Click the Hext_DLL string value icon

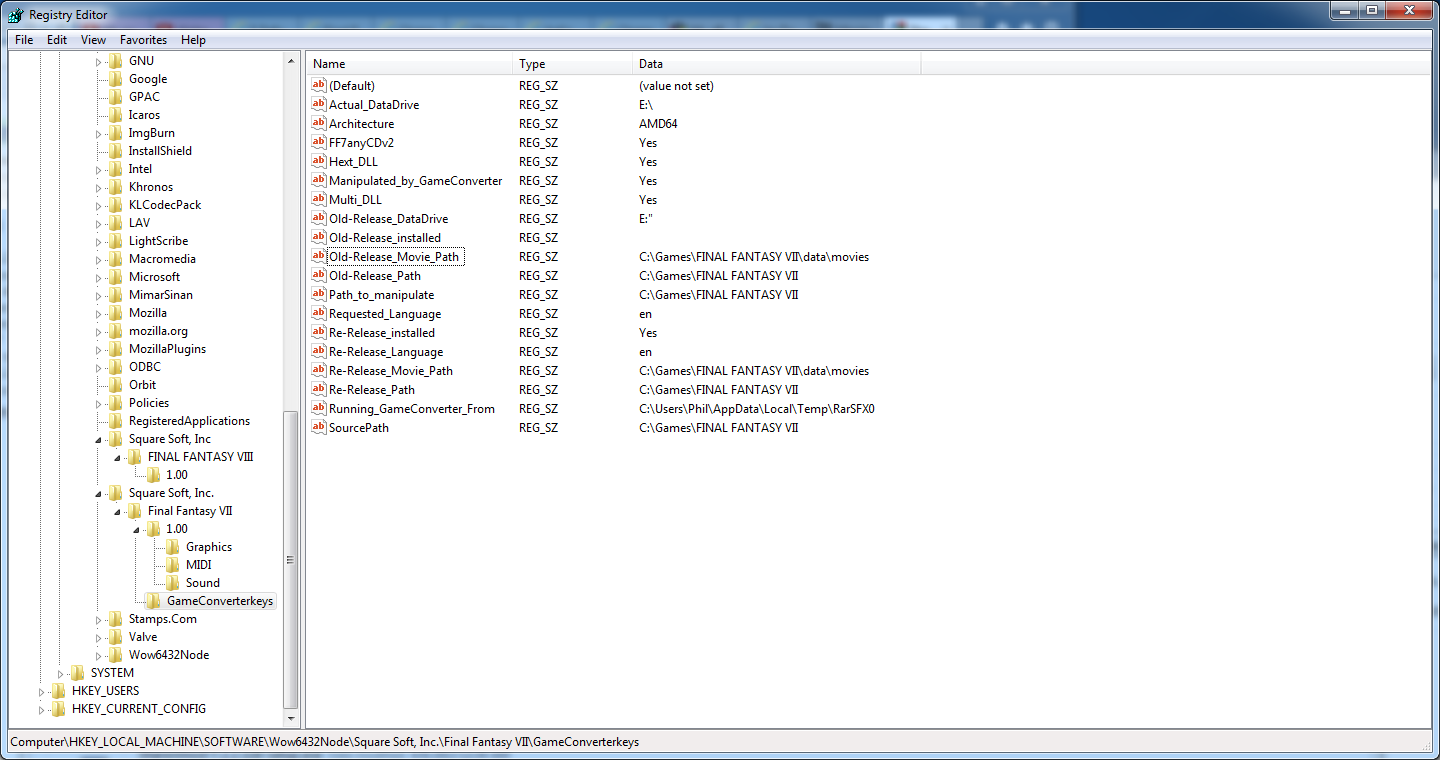pos(319,162)
